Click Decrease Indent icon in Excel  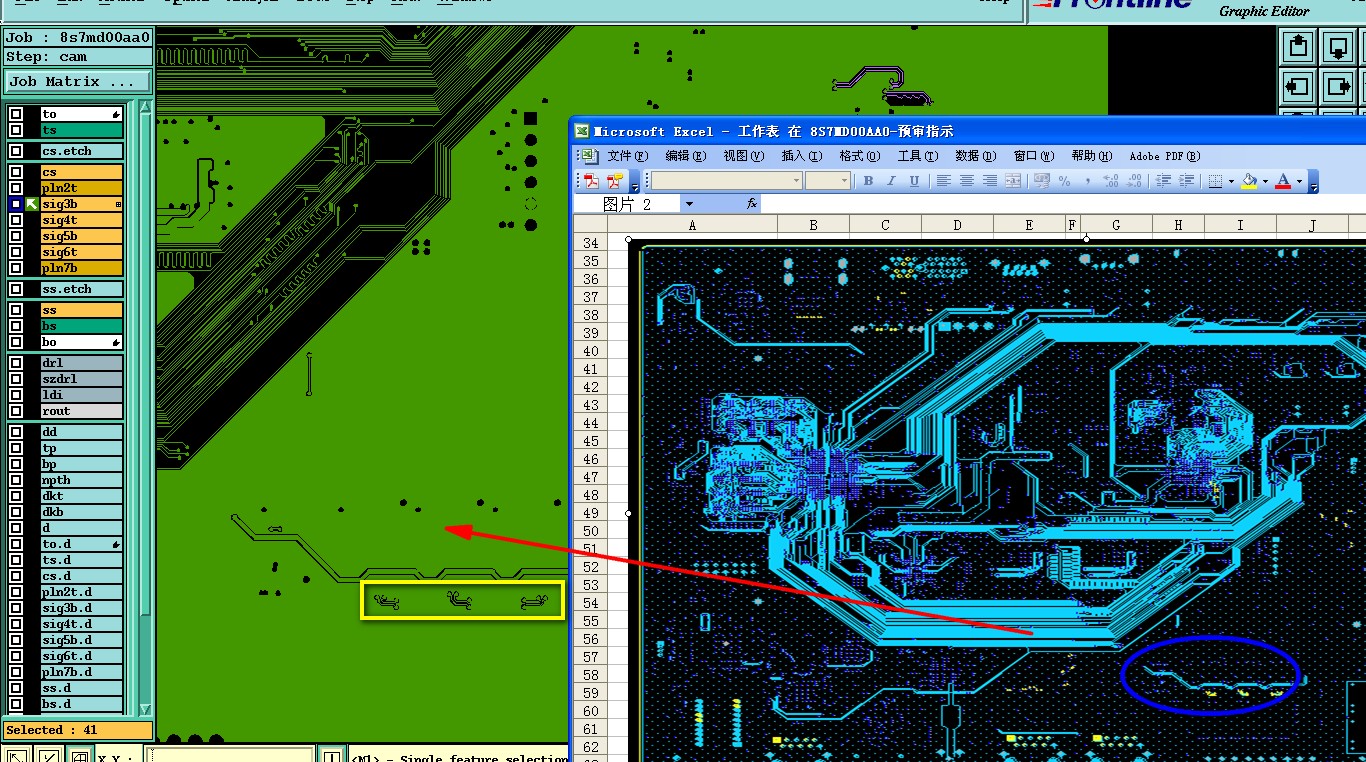click(1163, 181)
